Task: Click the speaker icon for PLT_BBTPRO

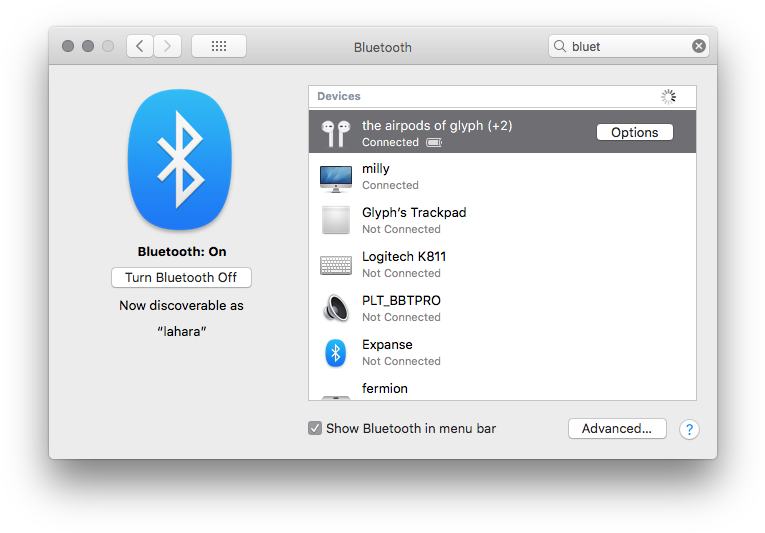Action: pyautogui.click(x=336, y=308)
